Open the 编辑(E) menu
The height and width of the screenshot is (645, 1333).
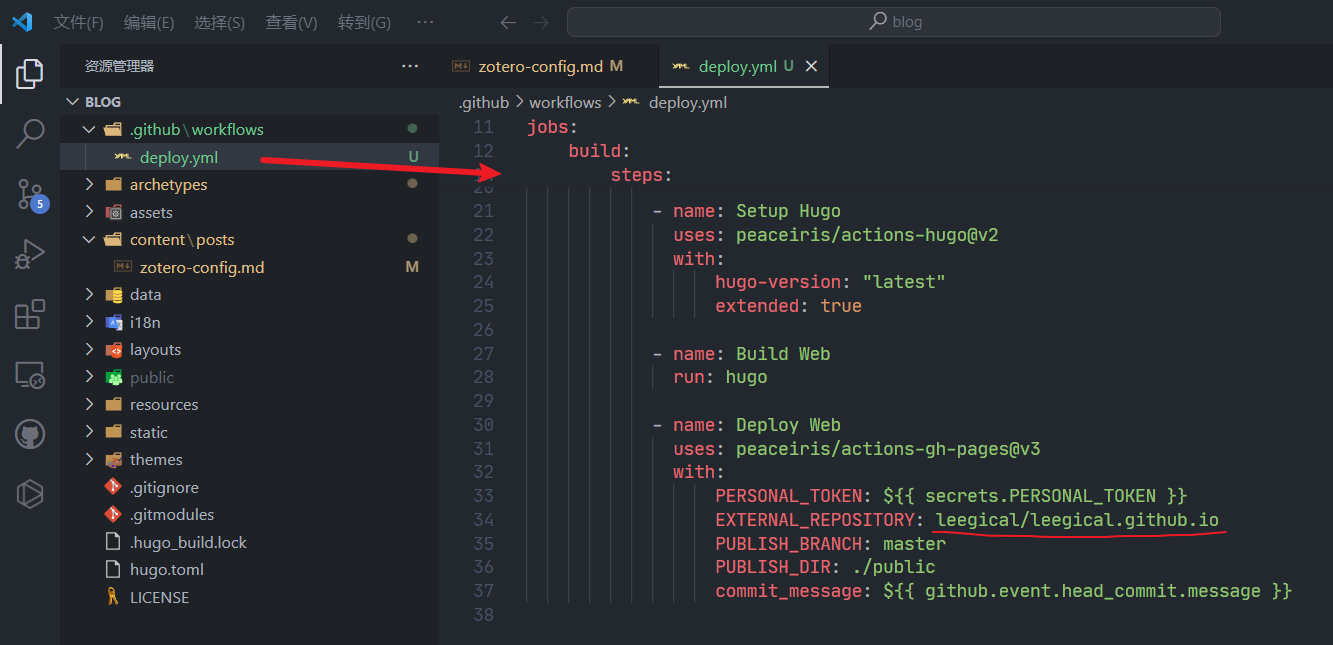point(148,21)
